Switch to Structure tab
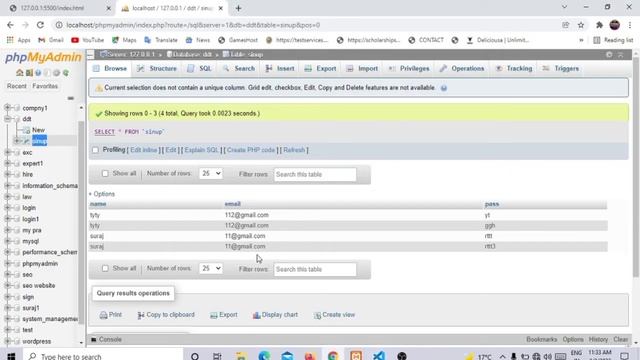 157,69
